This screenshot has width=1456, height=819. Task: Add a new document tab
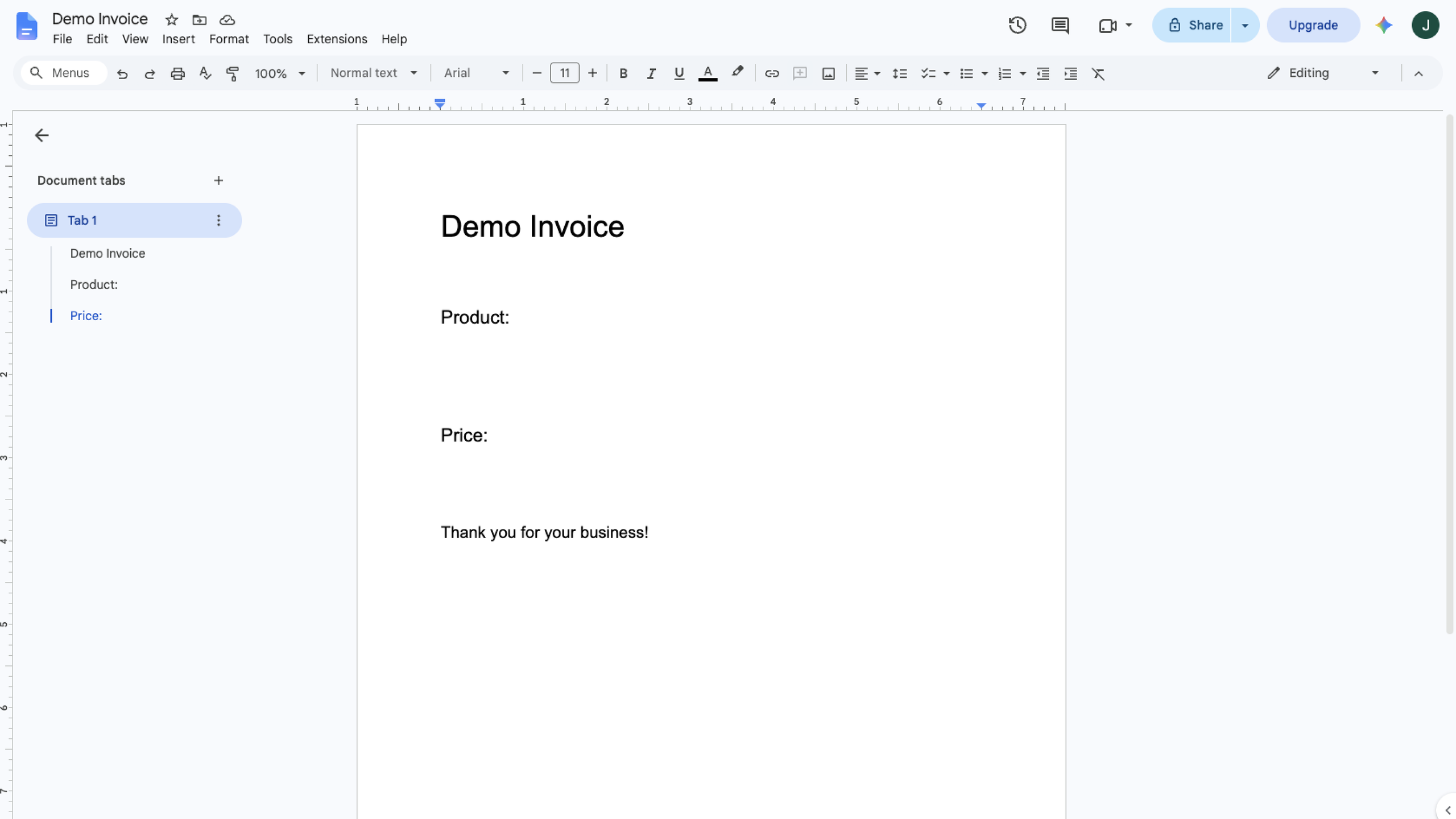pos(218,180)
